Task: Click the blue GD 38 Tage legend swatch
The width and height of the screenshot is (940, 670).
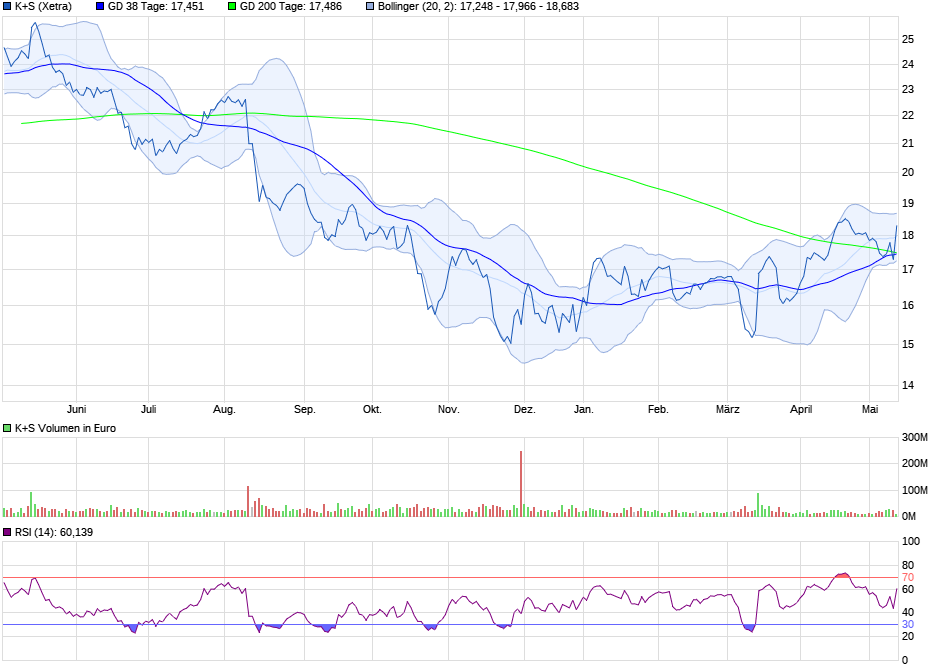Action: click(x=100, y=7)
